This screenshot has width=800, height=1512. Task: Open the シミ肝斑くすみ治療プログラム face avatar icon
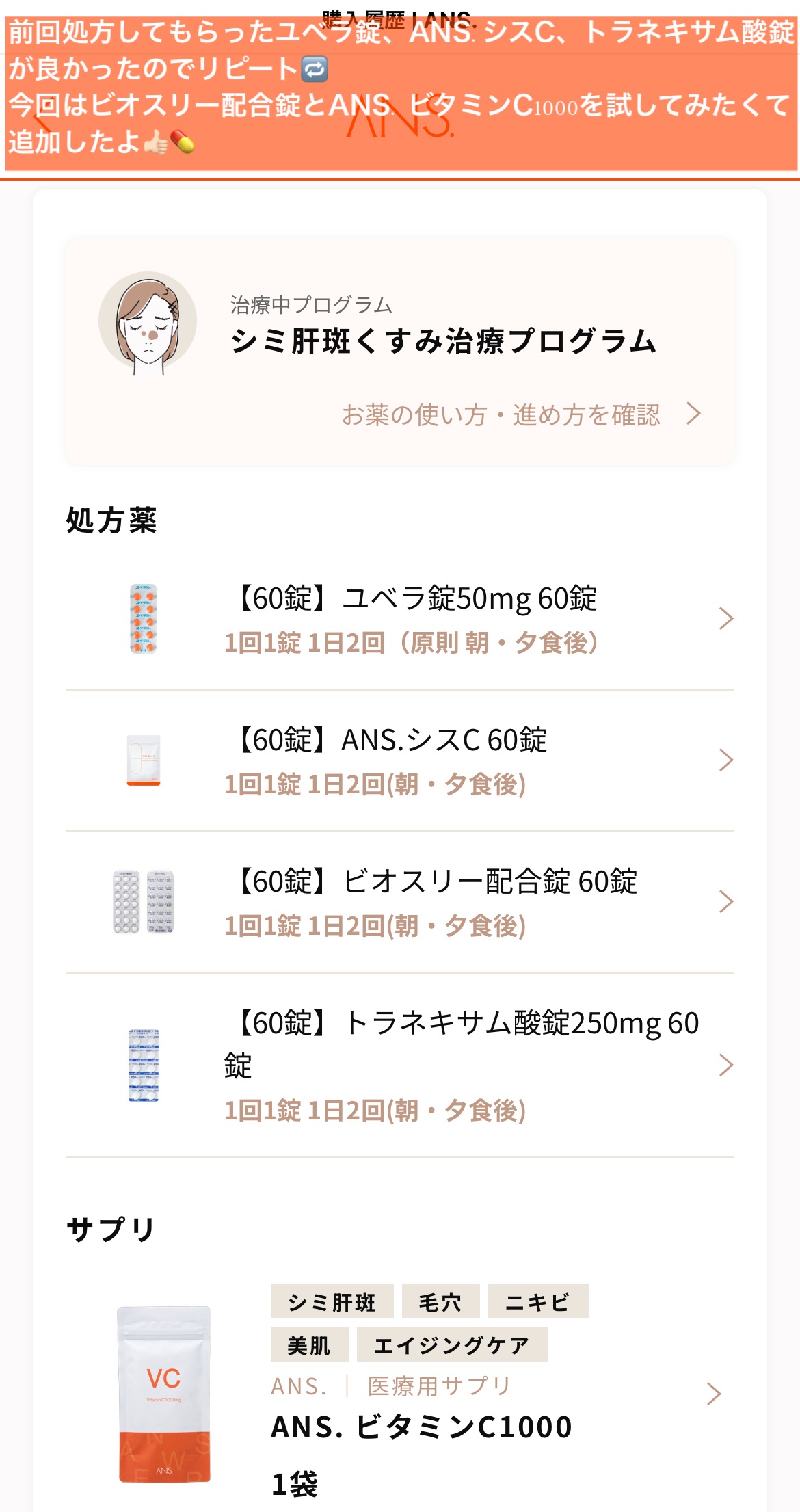(148, 322)
